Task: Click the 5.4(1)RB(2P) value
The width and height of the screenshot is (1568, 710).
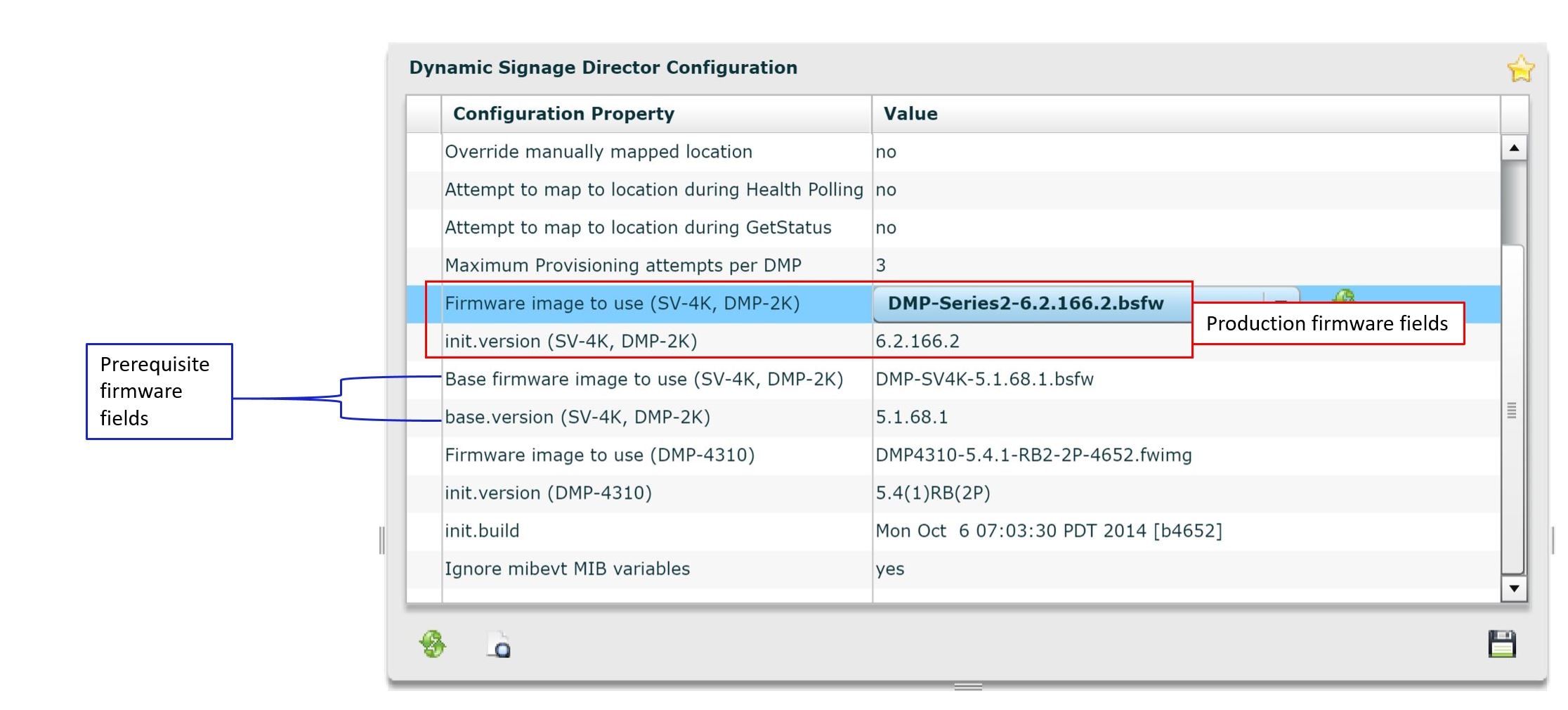Action: pos(932,493)
